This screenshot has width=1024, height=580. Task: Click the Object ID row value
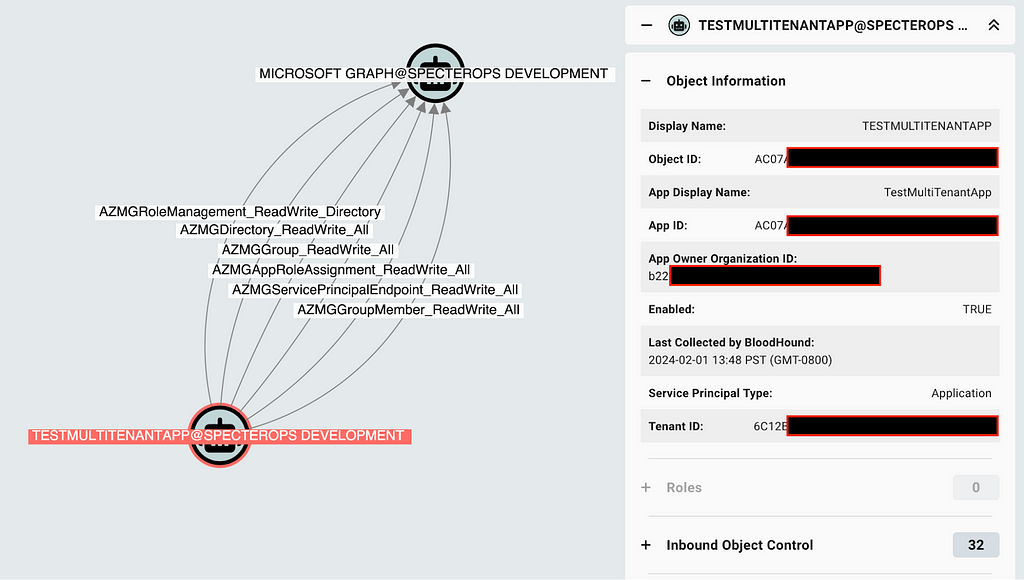[x=876, y=159]
